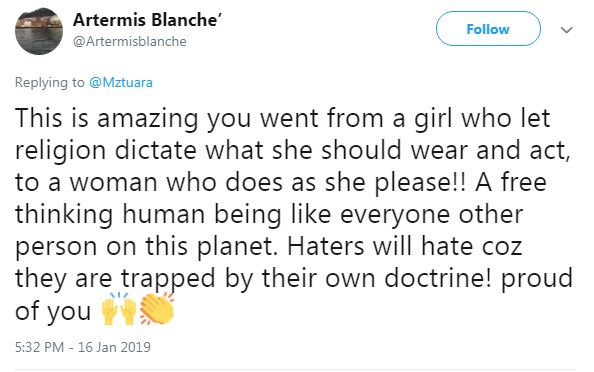This screenshot has height=372, width=594.
Task: Click the clapping hands emoji
Action: [x=157, y=309]
